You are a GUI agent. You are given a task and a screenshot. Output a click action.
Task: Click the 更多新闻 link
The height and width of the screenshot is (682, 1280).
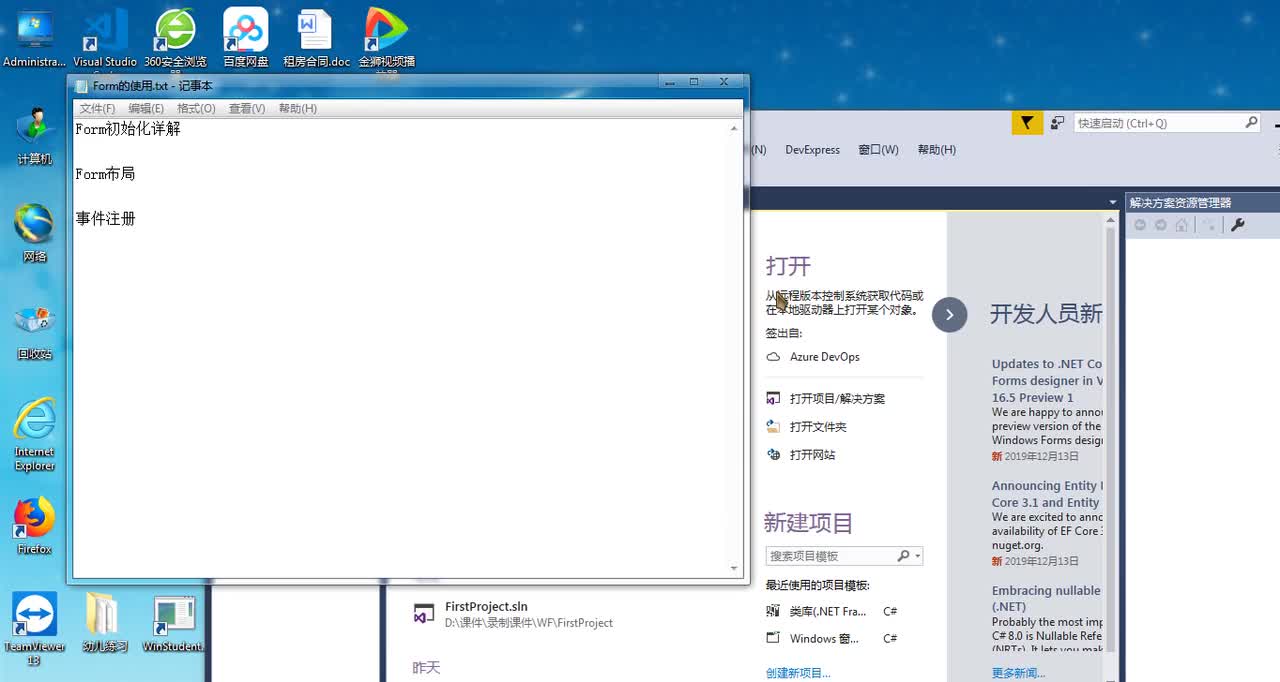click(x=1018, y=673)
